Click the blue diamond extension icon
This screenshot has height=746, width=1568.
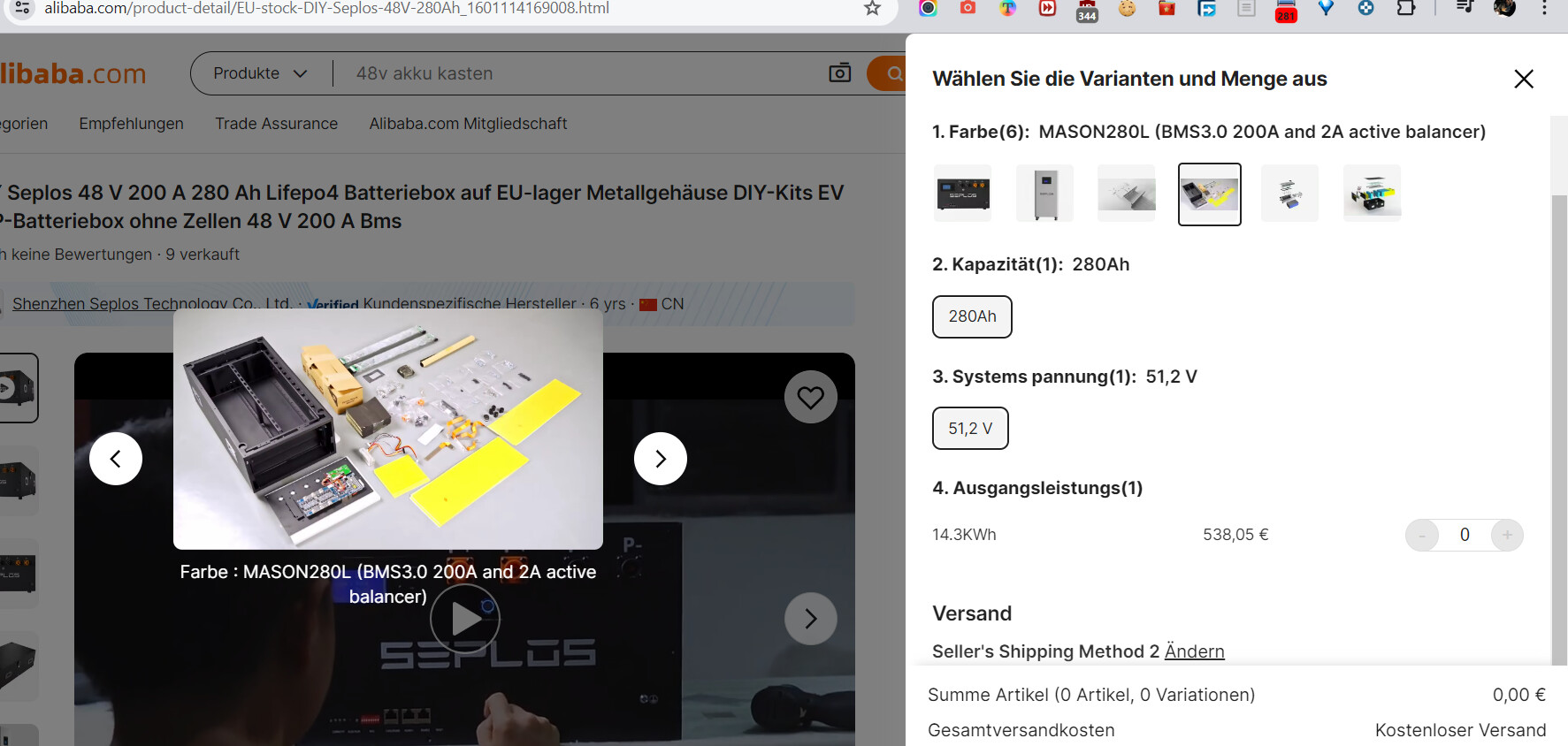[1326, 8]
